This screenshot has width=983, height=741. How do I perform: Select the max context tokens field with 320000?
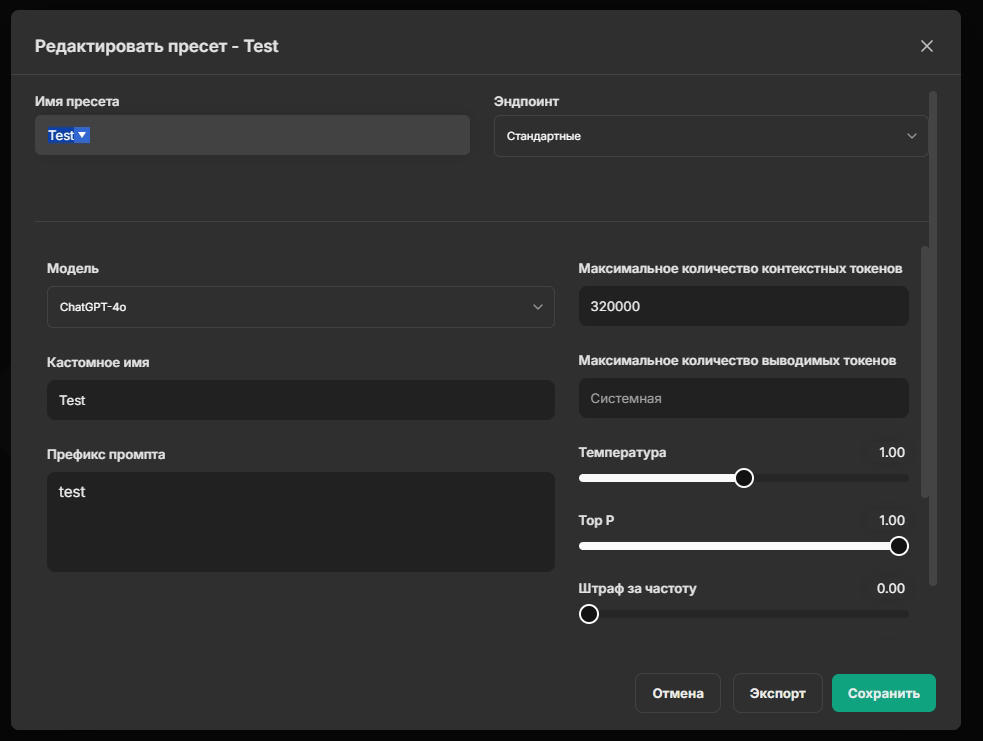pyautogui.click(x=743, y=306)
